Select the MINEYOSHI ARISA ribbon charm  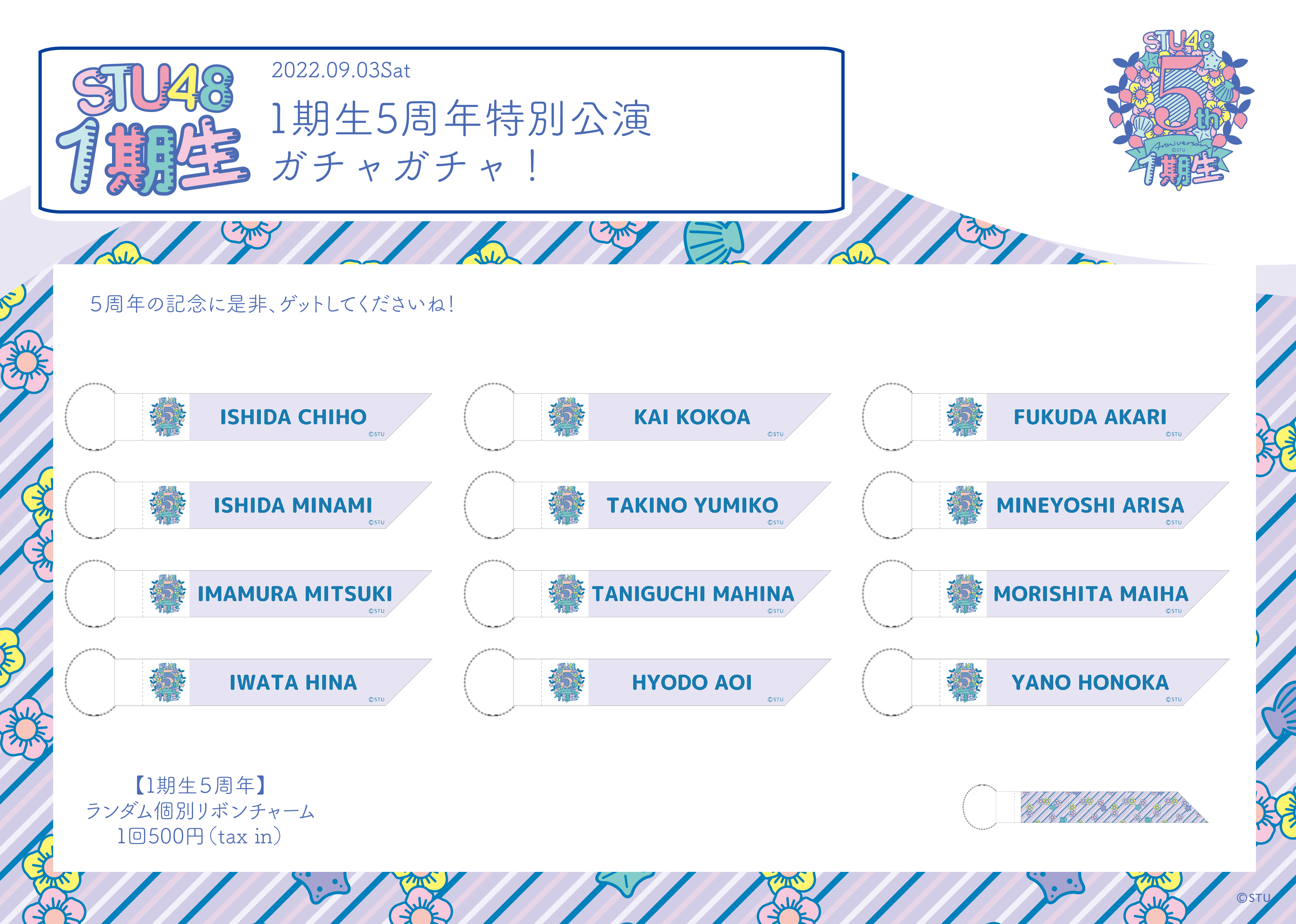click(1046, 505)
